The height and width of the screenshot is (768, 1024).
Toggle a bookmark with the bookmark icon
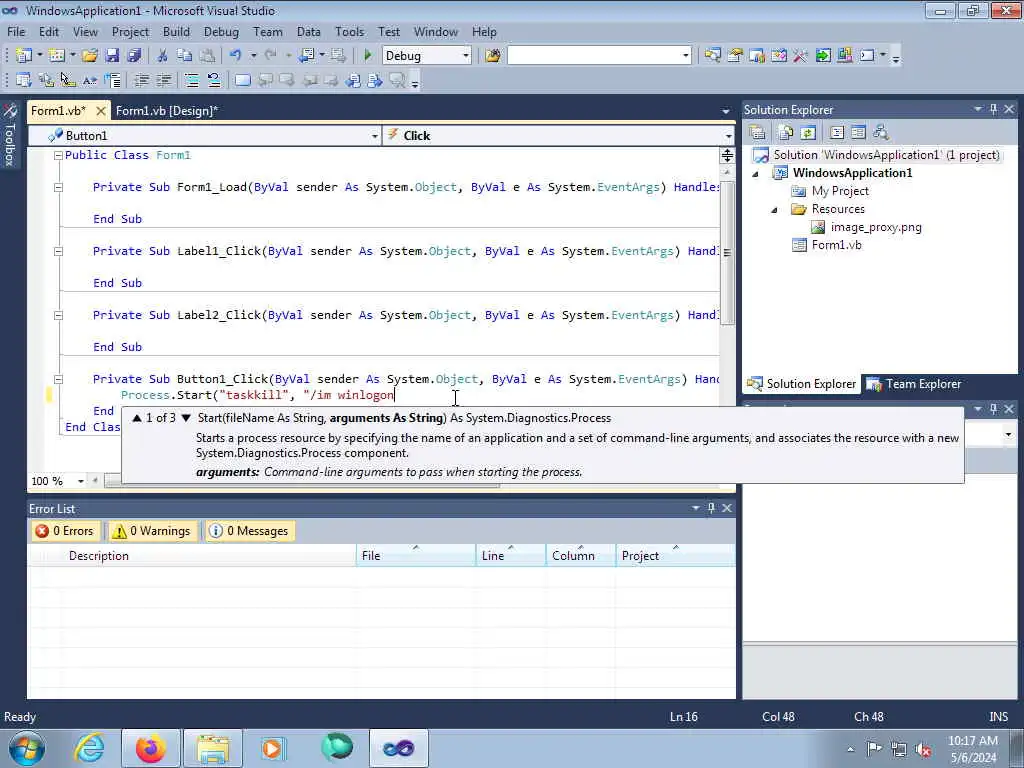pyautogui.click(x=242, y=80)
